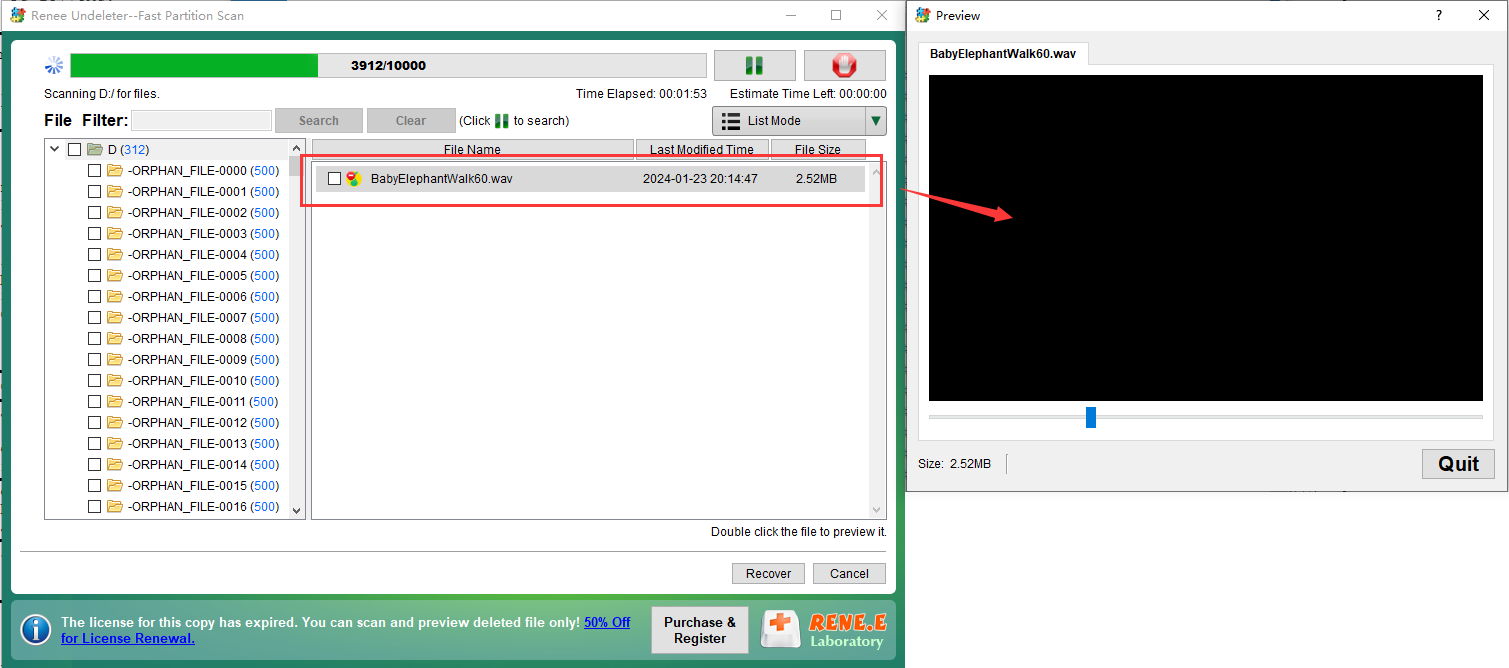Click the 2.52MB file size cell
Viewport: 1509px width, 668px height.
coord(816,179)
